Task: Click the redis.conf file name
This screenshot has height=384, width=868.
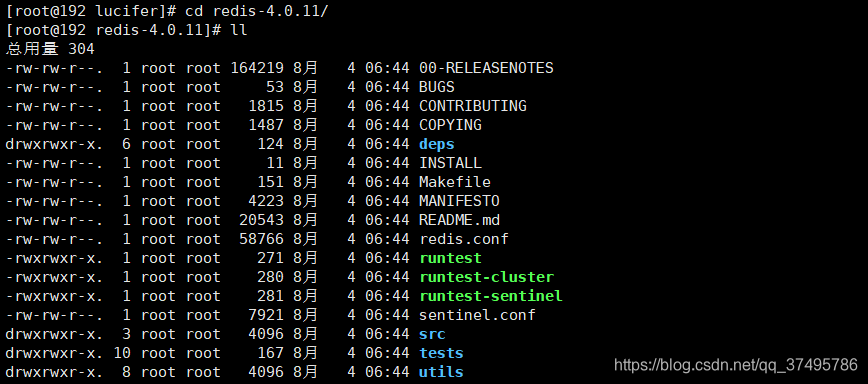Action: click(464, 239)
